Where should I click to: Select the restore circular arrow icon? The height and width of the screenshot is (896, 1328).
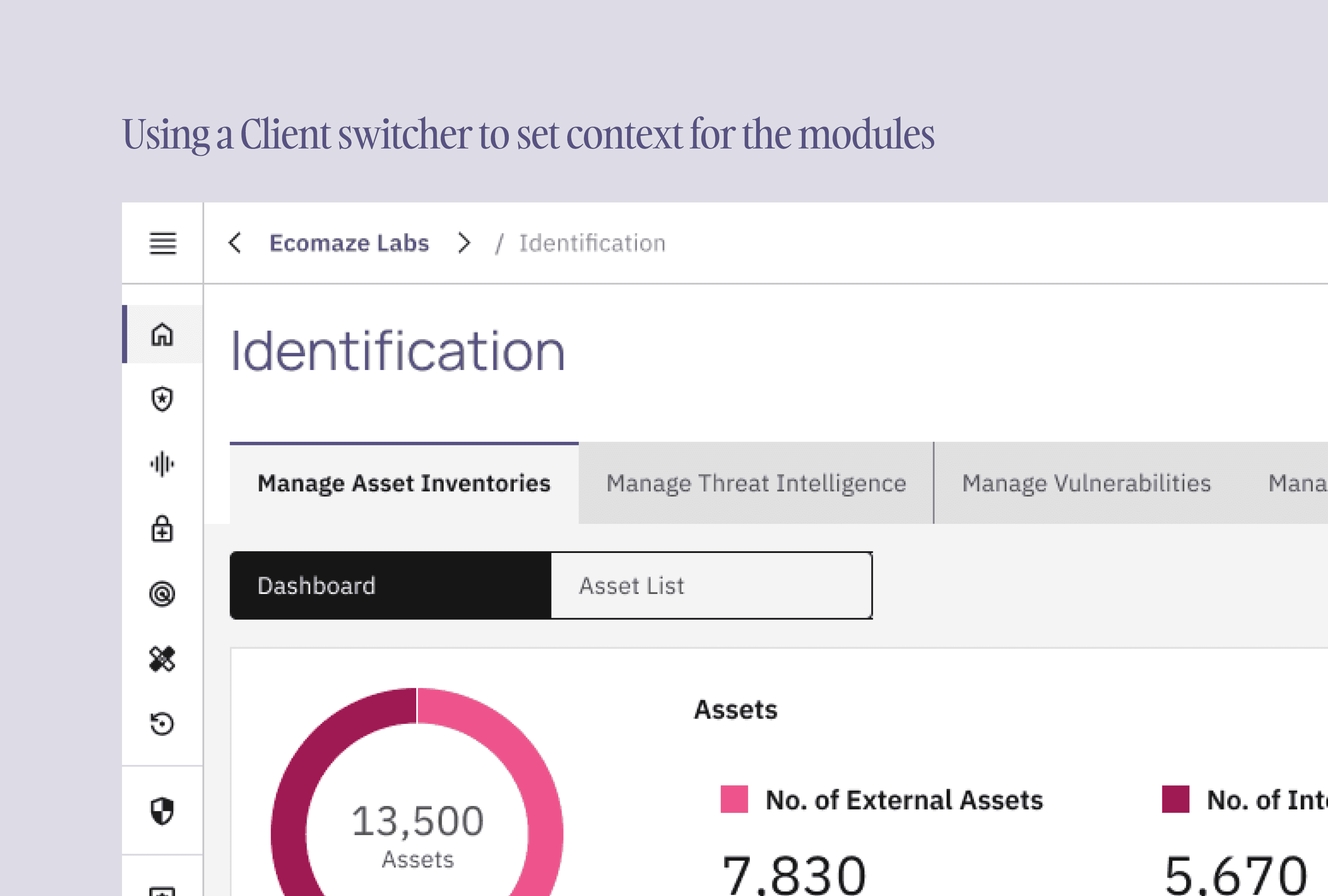tap(162, 724)
